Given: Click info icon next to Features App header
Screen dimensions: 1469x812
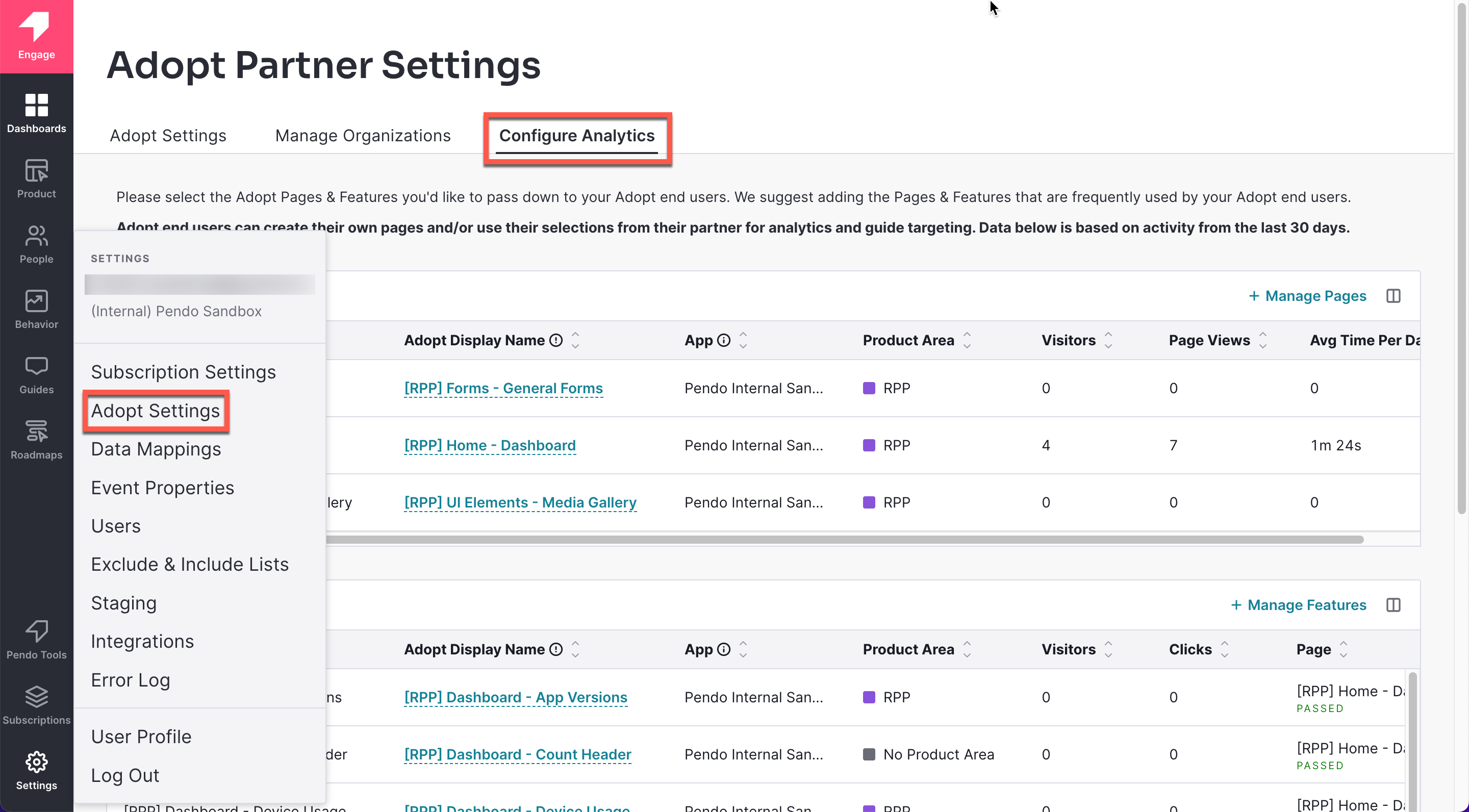Looking at the screenshot, I should point(723,649).
